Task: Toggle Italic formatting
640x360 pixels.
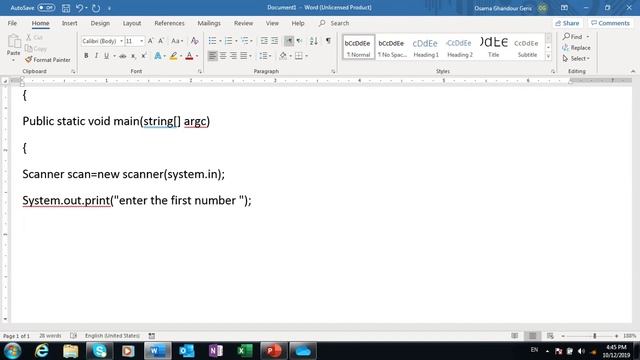Action: (96, 56)
